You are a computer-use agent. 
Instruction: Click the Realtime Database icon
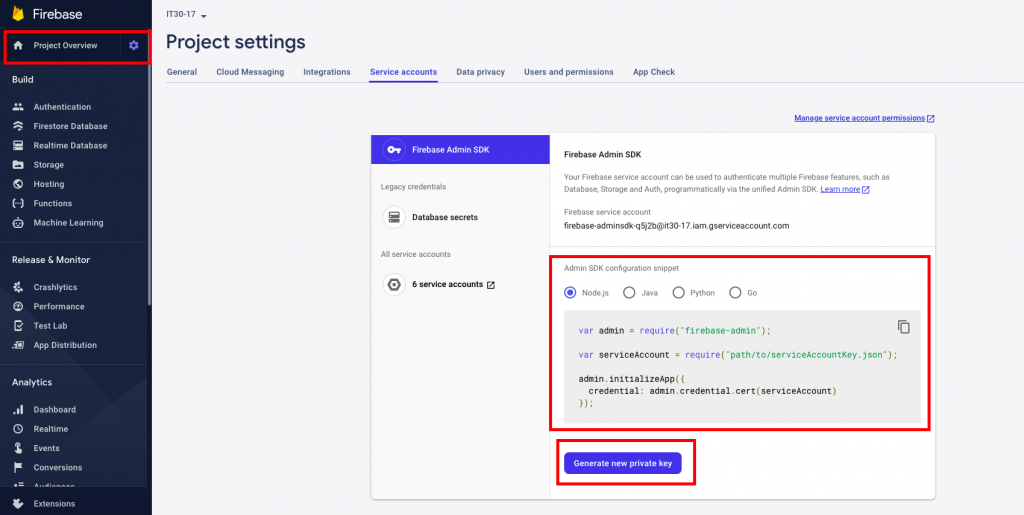18,146
